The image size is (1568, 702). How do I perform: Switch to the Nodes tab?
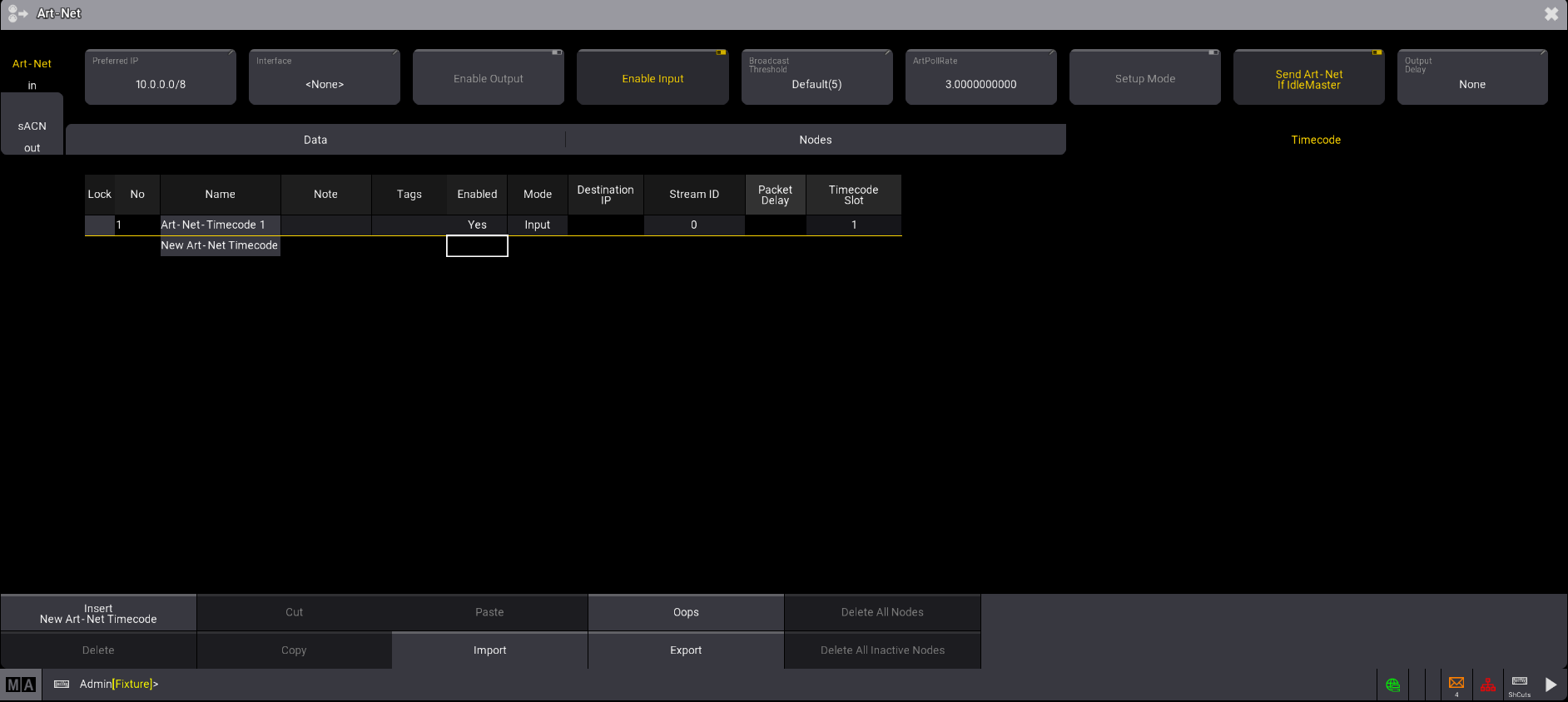click(816, 140)
